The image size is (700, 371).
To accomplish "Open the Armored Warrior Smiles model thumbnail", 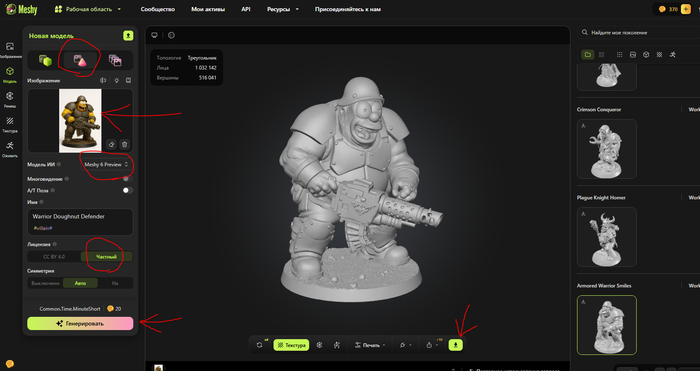I will coord(607,325).
